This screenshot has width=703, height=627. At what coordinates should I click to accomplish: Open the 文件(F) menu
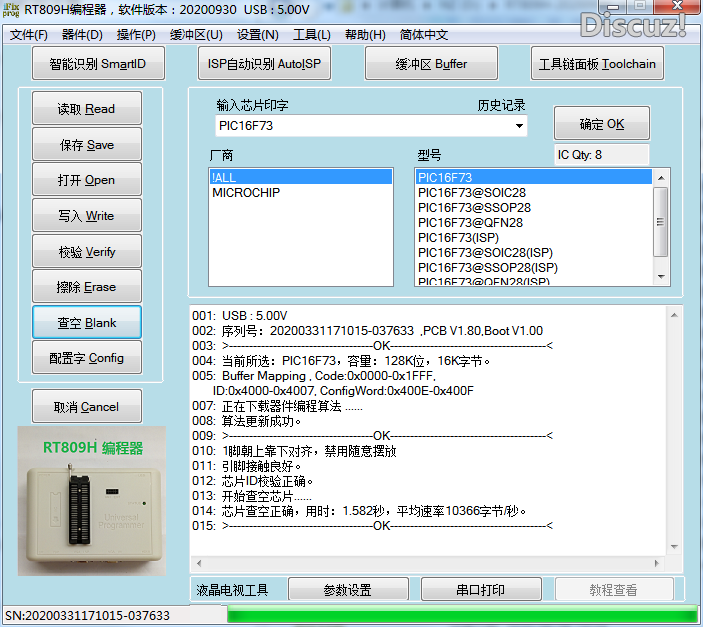[x=29, y=35]
